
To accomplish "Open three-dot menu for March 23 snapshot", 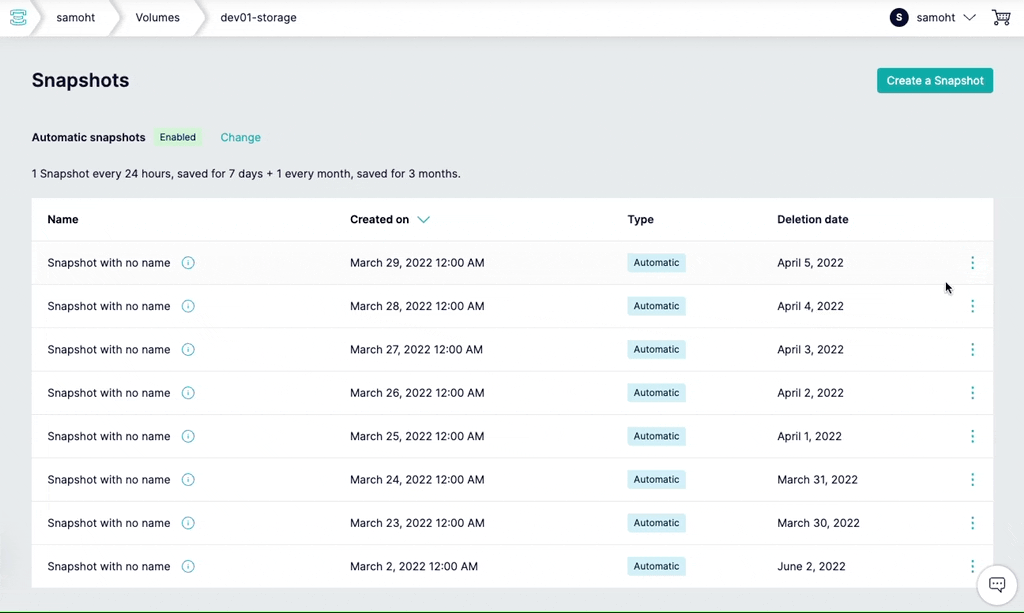I will click(x=972, y=523).
